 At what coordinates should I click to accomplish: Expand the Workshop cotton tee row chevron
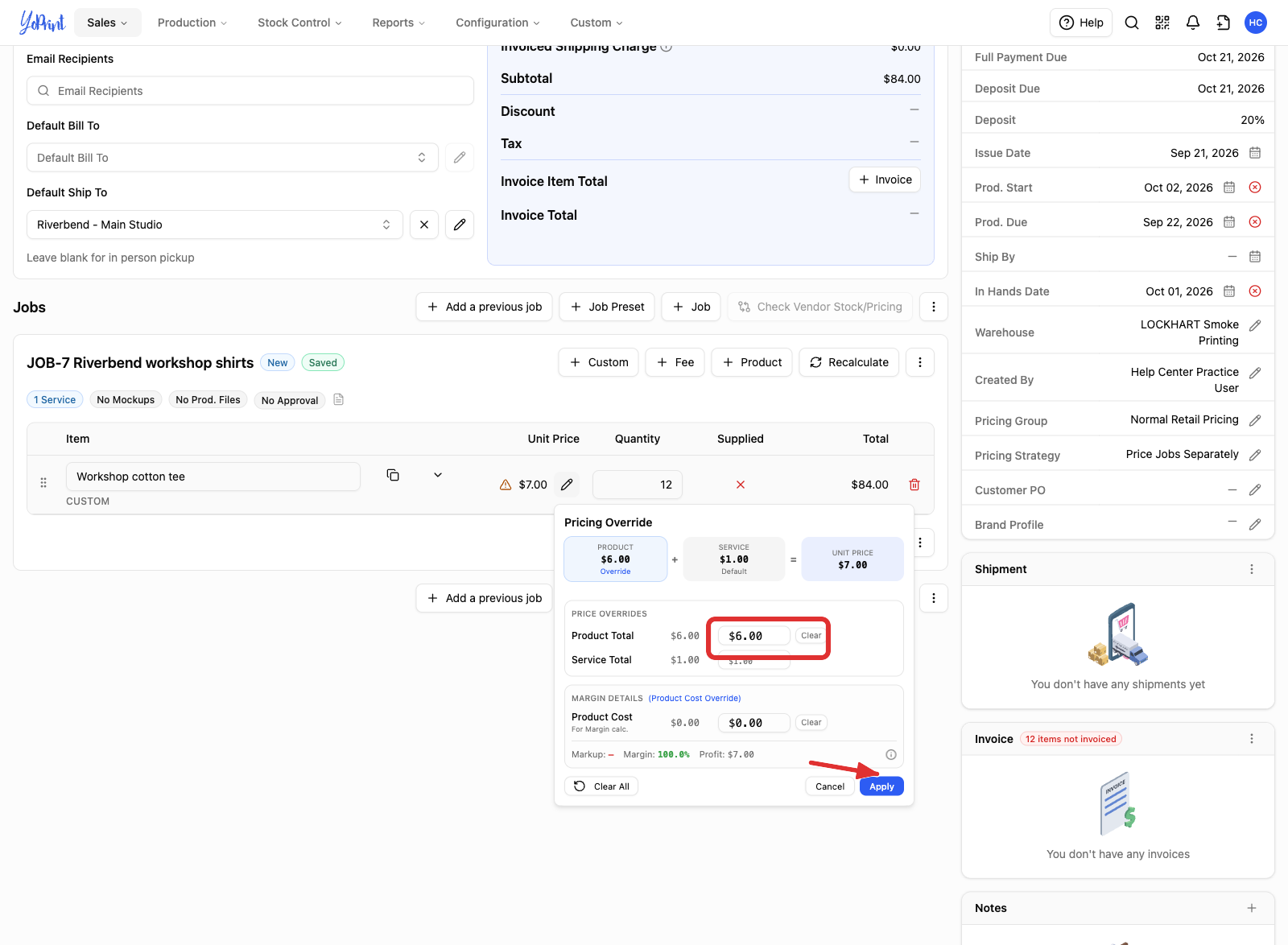point(438,475)
